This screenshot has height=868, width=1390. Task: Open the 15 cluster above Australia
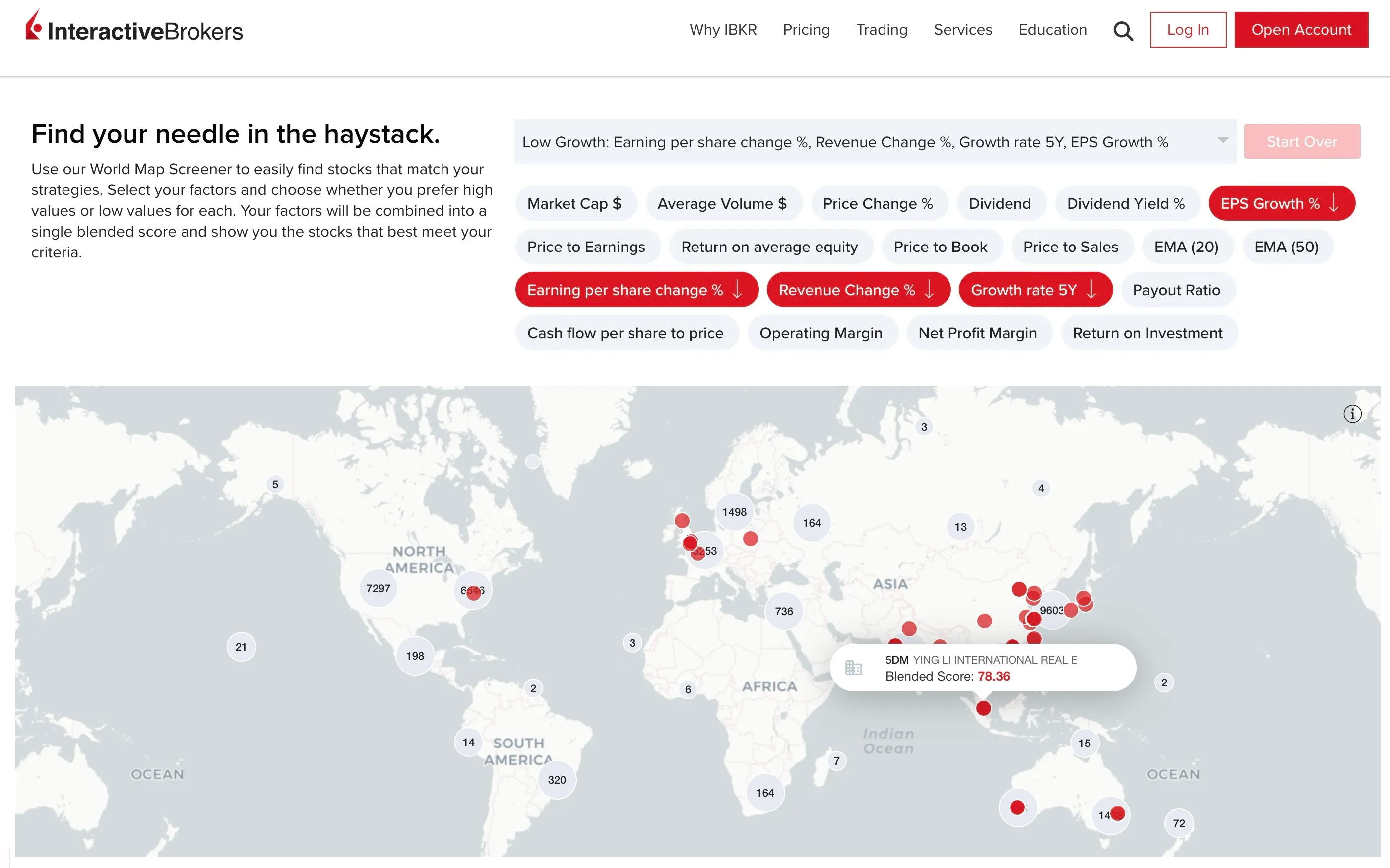pos(1084,743)
